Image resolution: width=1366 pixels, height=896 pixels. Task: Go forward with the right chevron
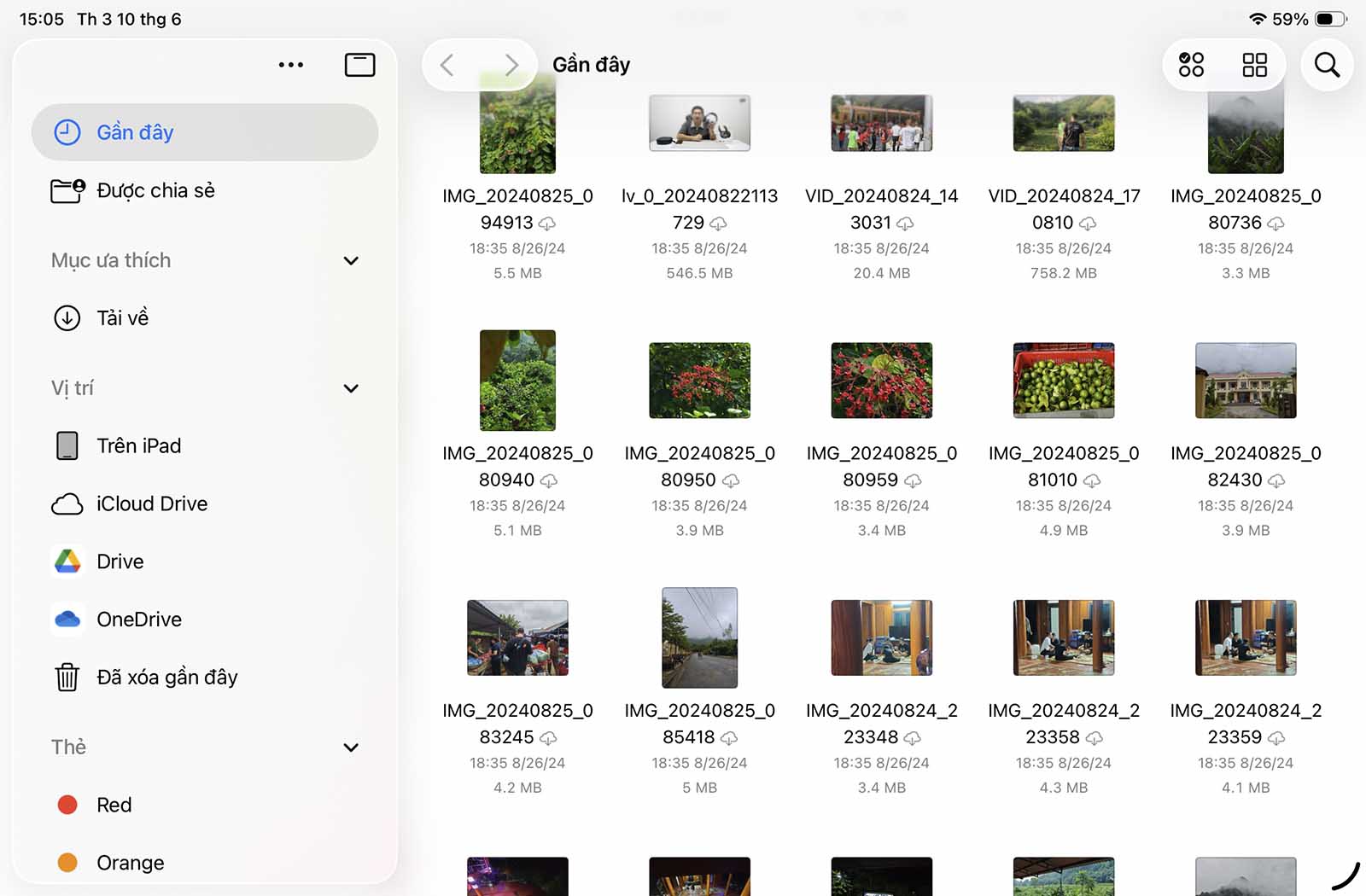click(x=511, y=65)
